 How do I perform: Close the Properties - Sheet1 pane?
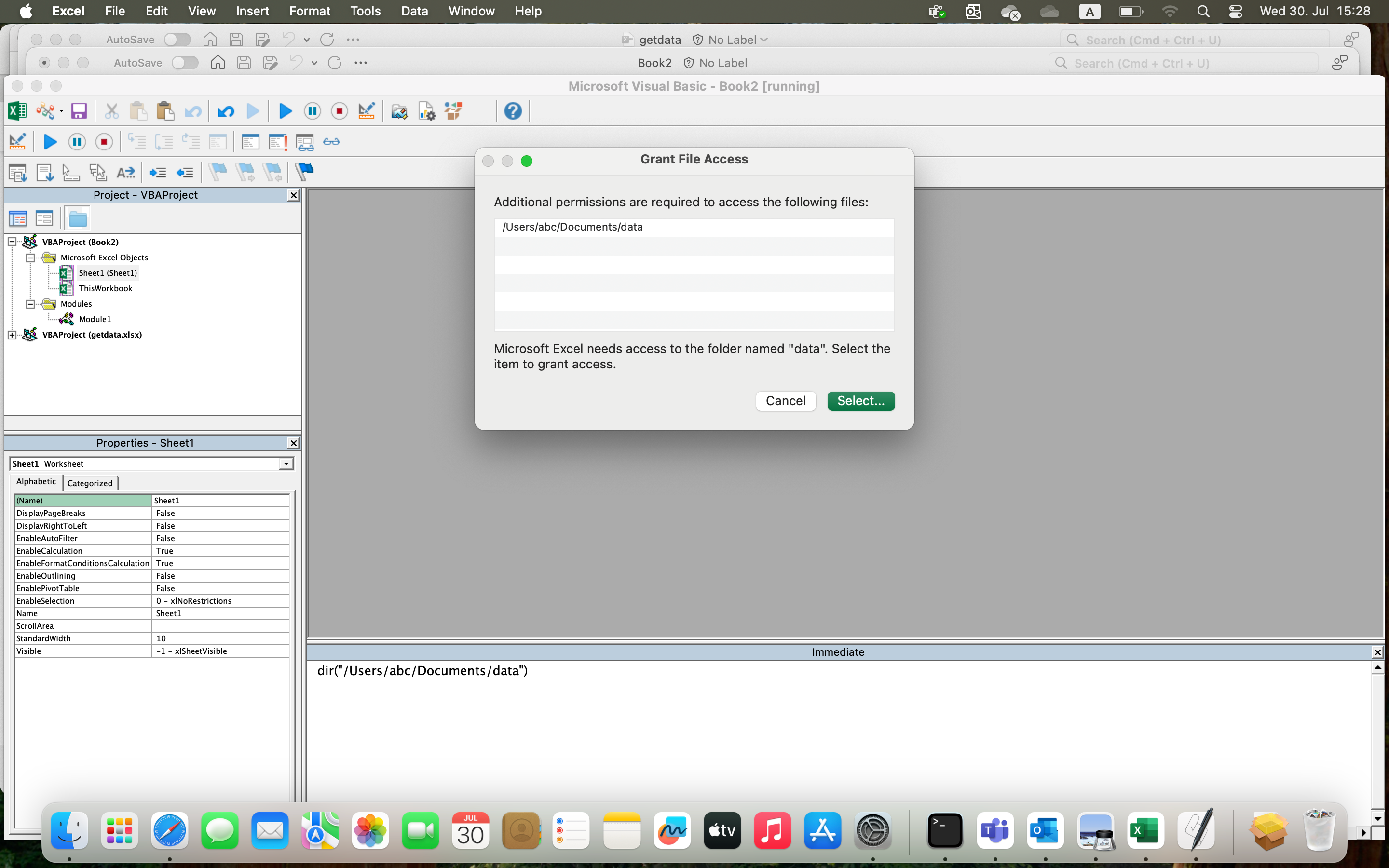293,443
